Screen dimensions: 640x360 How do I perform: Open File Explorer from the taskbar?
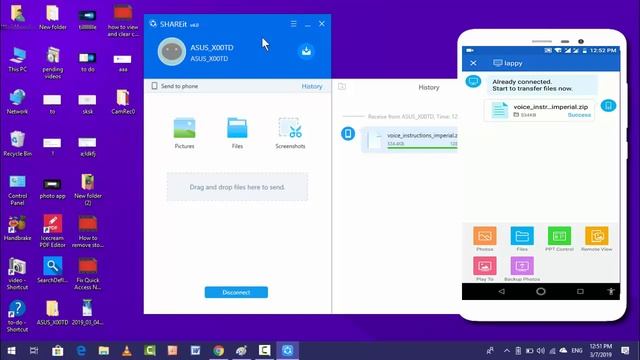pyautogui.click(x=104, y=350)
